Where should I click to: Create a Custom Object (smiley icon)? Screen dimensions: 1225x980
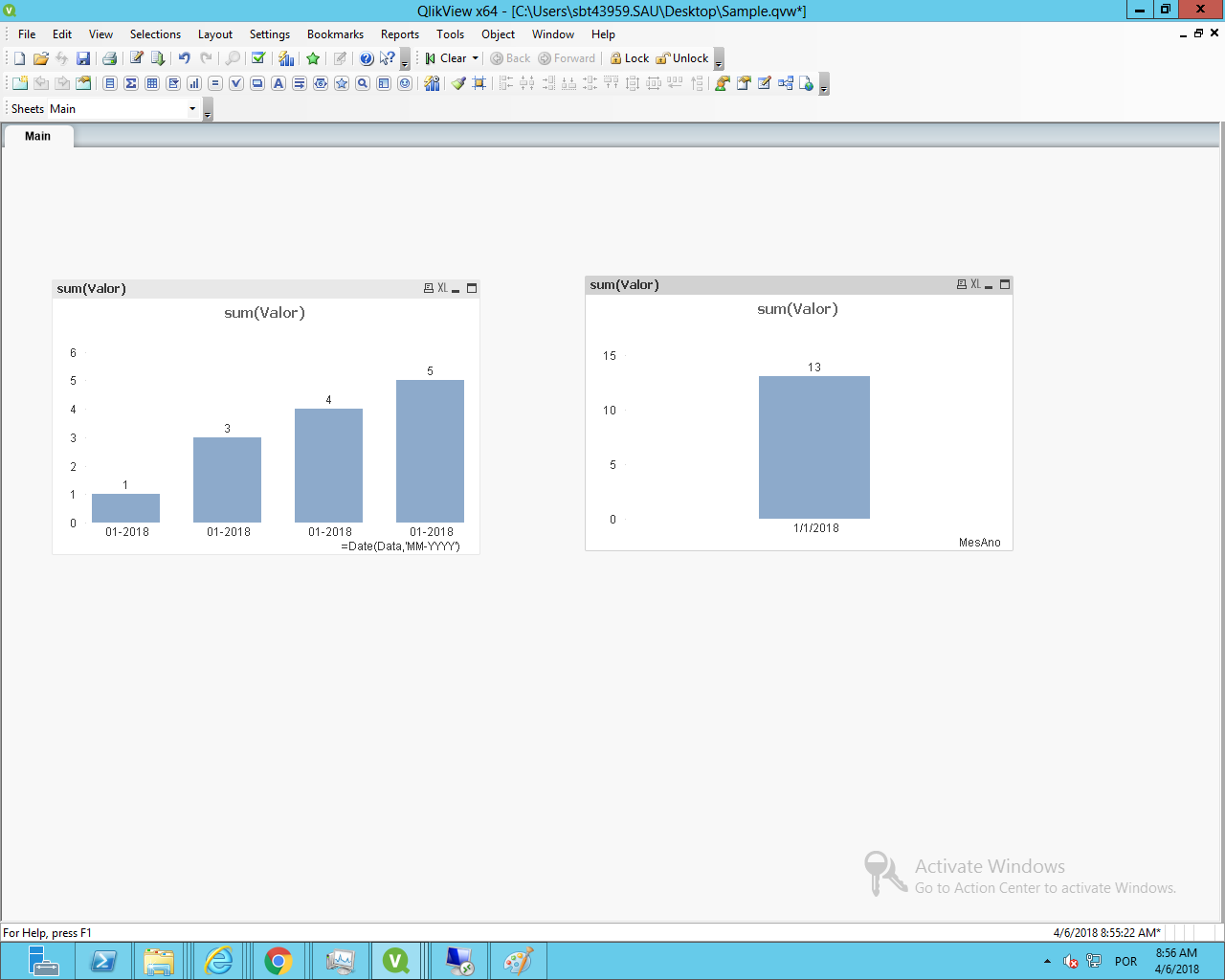tap(405, 83)
